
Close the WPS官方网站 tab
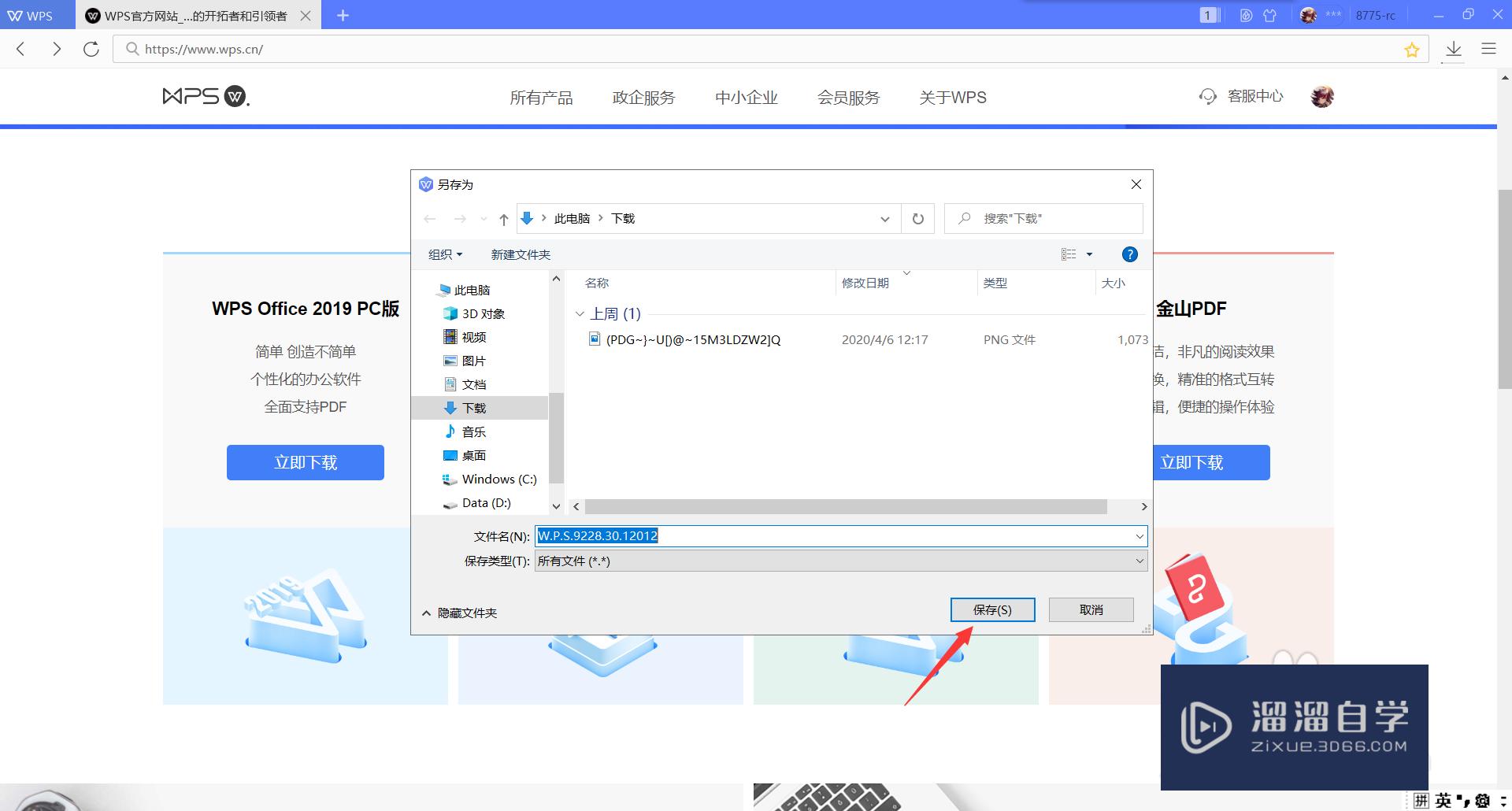[306, 15]
